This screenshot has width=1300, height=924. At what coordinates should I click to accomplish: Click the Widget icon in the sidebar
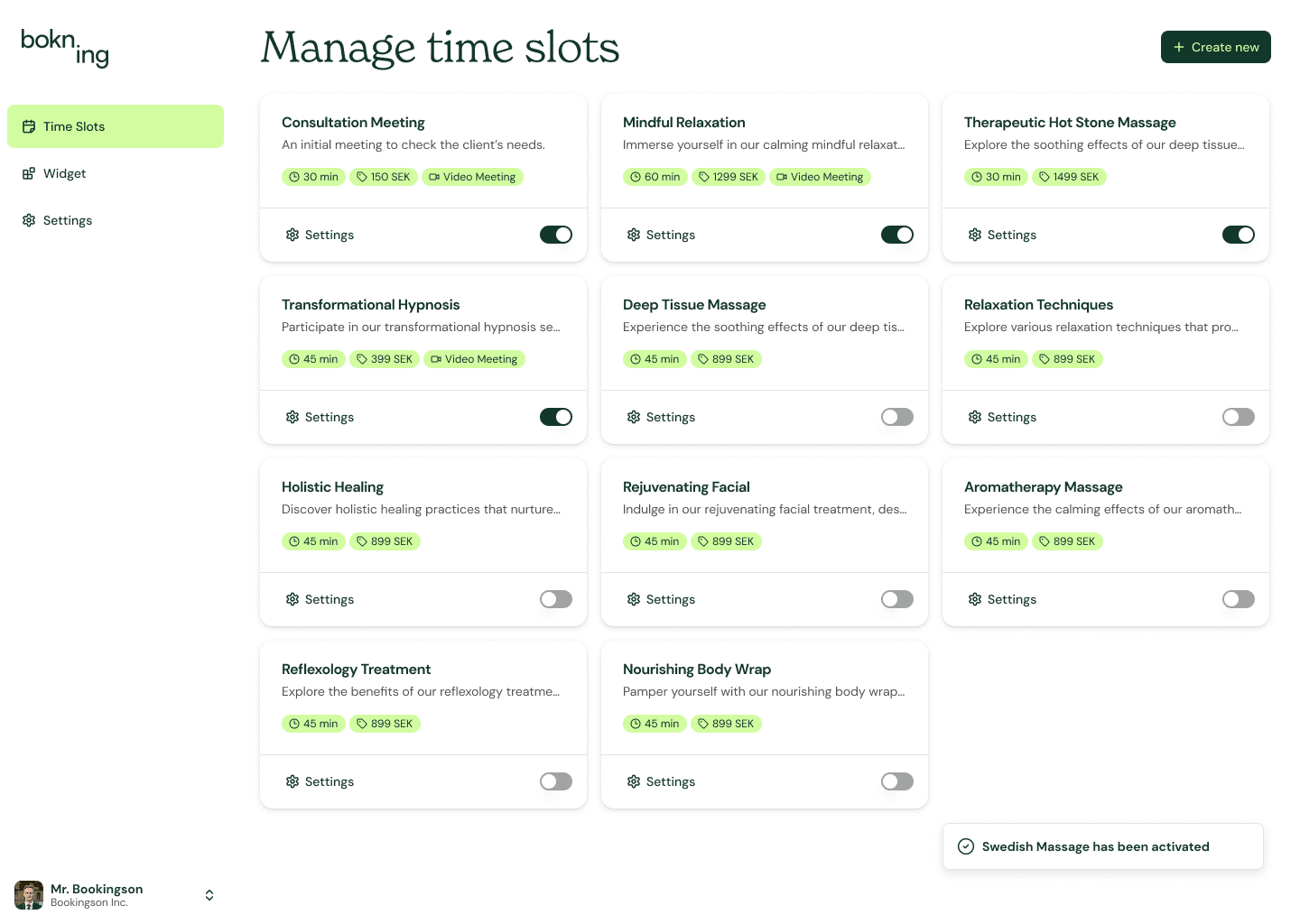29,174
